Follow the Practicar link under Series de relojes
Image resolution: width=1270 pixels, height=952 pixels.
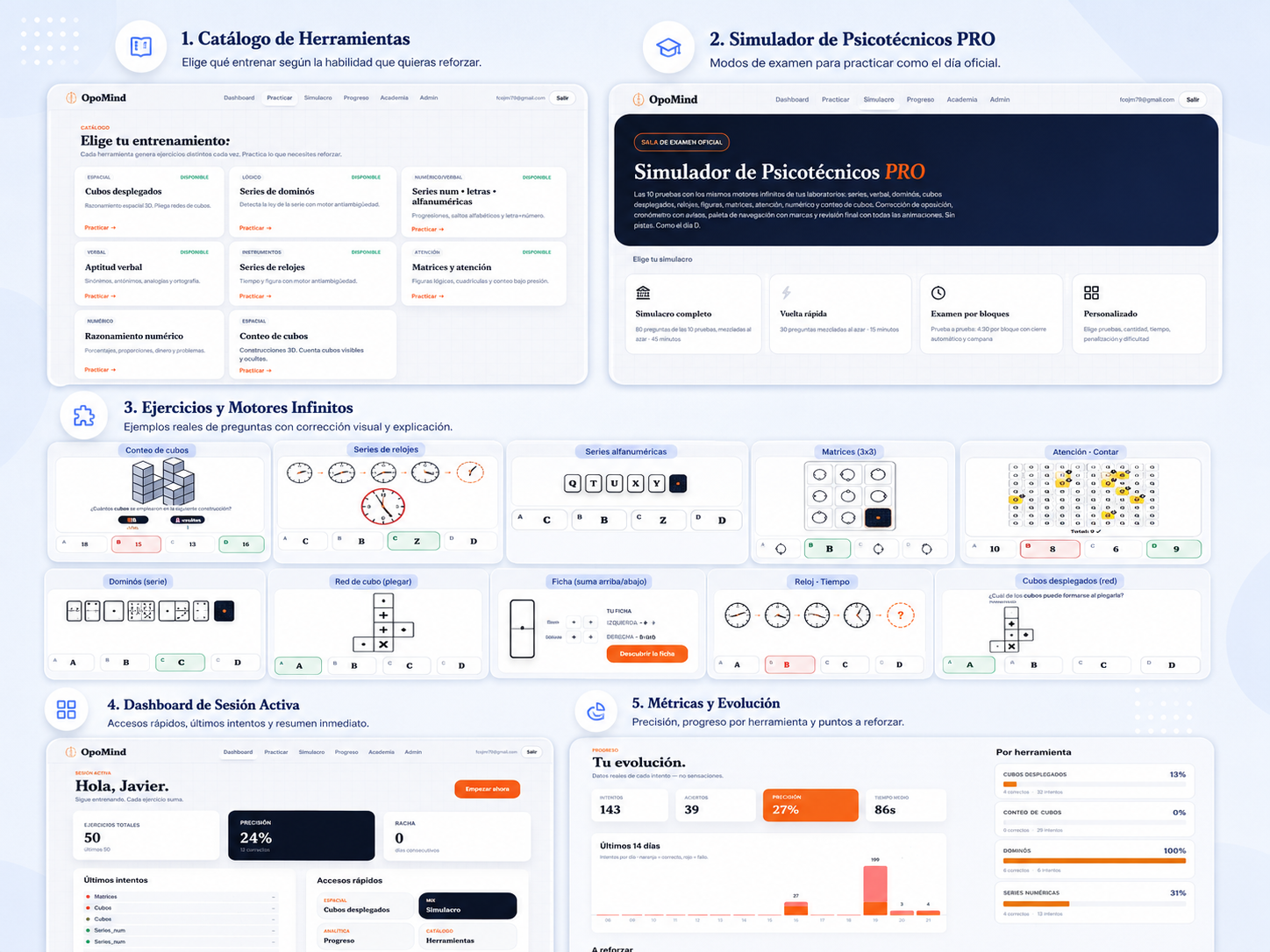255,296
